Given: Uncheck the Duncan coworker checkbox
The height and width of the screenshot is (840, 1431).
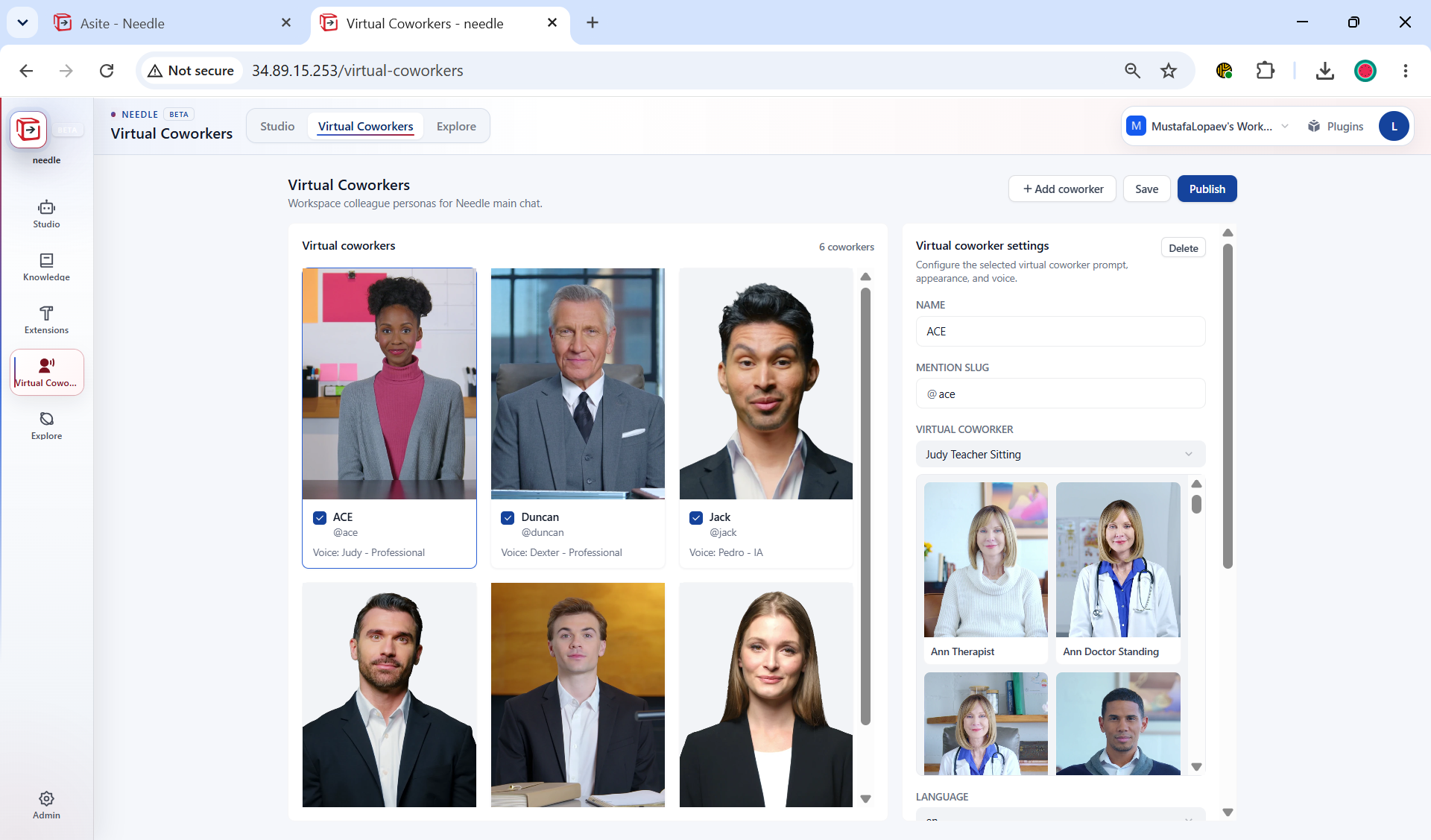Looking at the screenshot, I should [x=508, y=518].
